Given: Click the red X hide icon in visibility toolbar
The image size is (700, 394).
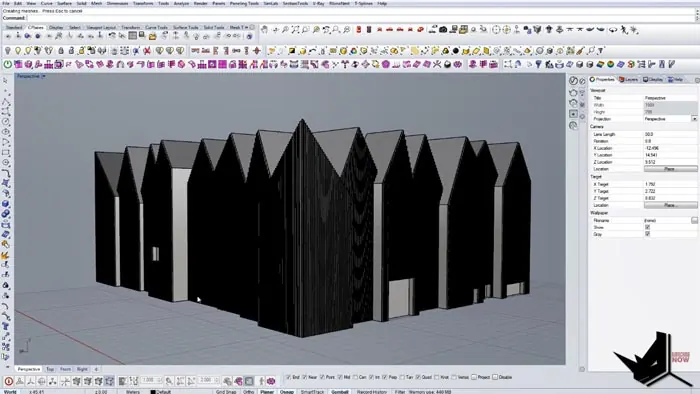Looking at the screenshot, I should [147, 51].
